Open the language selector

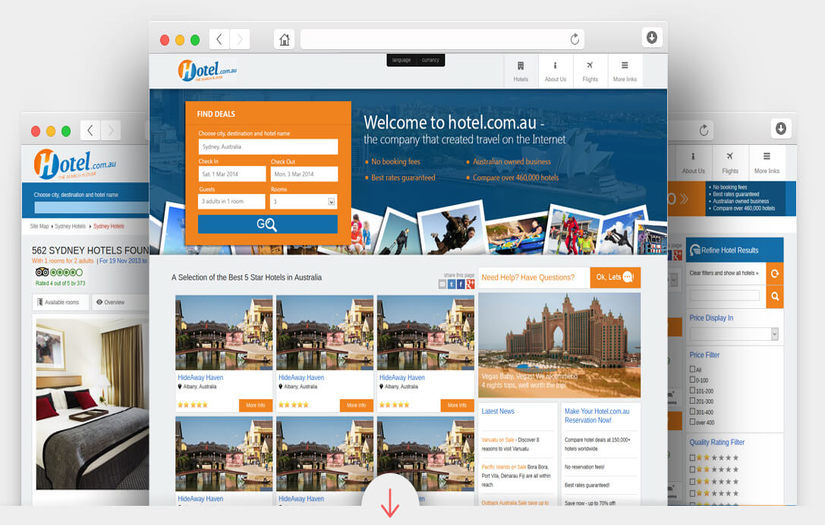(401, 60)
